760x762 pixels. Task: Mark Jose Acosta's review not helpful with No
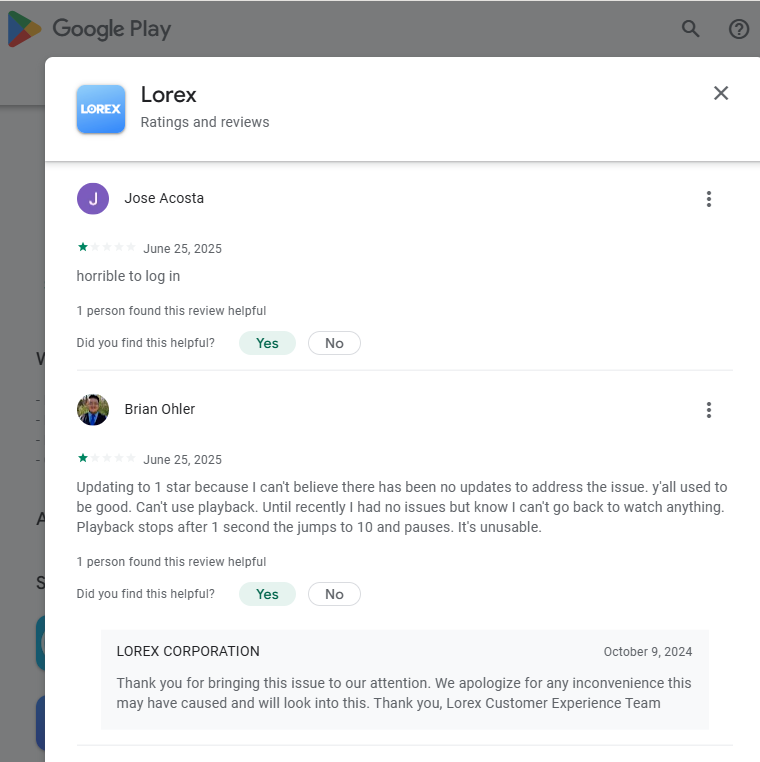pyautogui.click(x=334, y=343)
